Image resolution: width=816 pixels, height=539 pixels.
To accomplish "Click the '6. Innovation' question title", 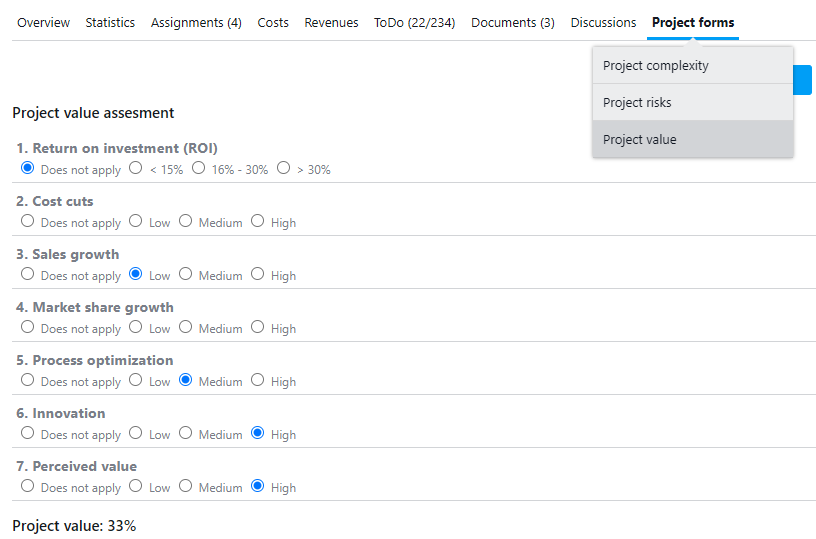I will (61, 414).
